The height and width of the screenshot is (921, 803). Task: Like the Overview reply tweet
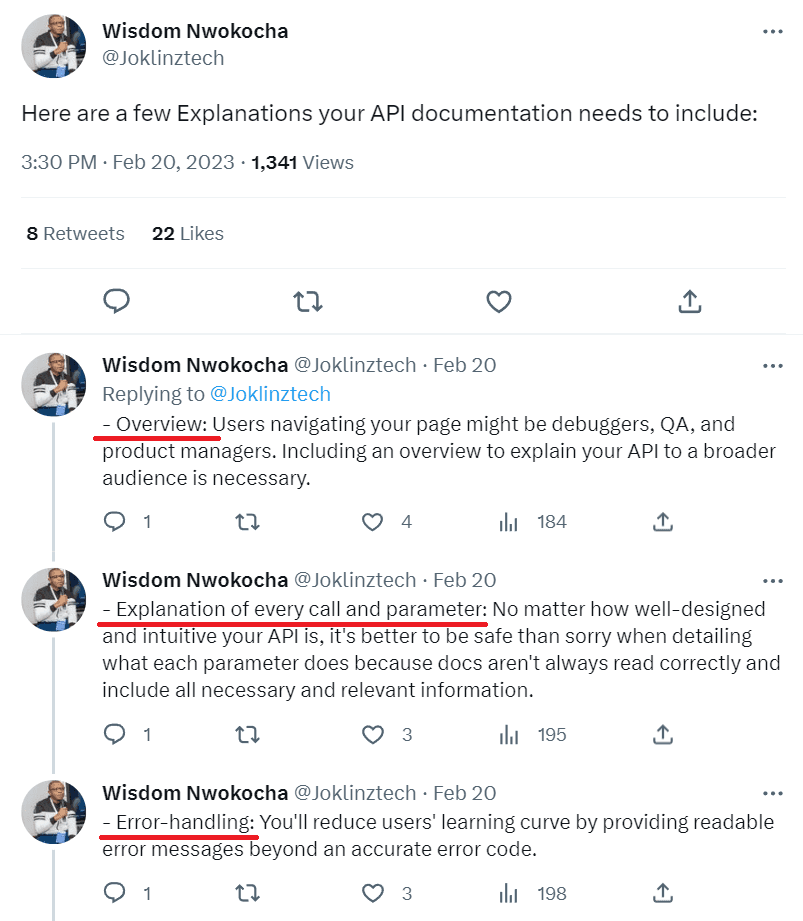pyautogui.click(x=372, y=522)
